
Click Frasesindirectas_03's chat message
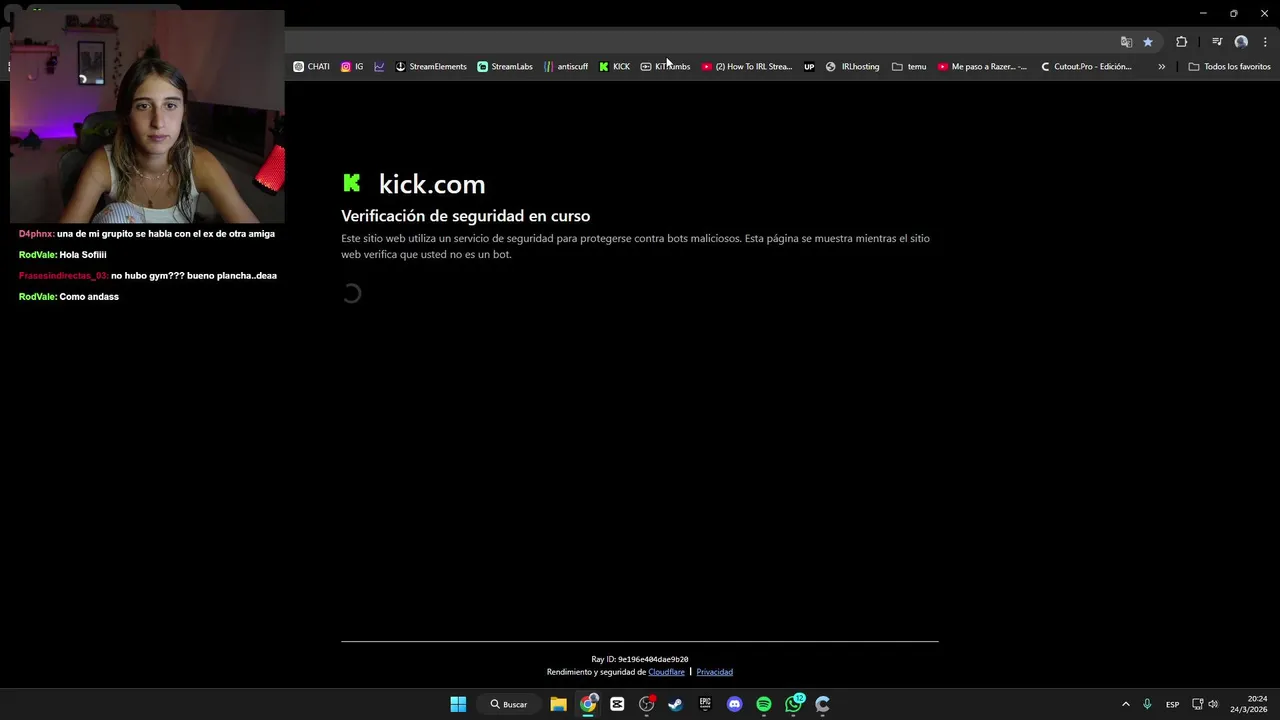[x=148, y=276]
